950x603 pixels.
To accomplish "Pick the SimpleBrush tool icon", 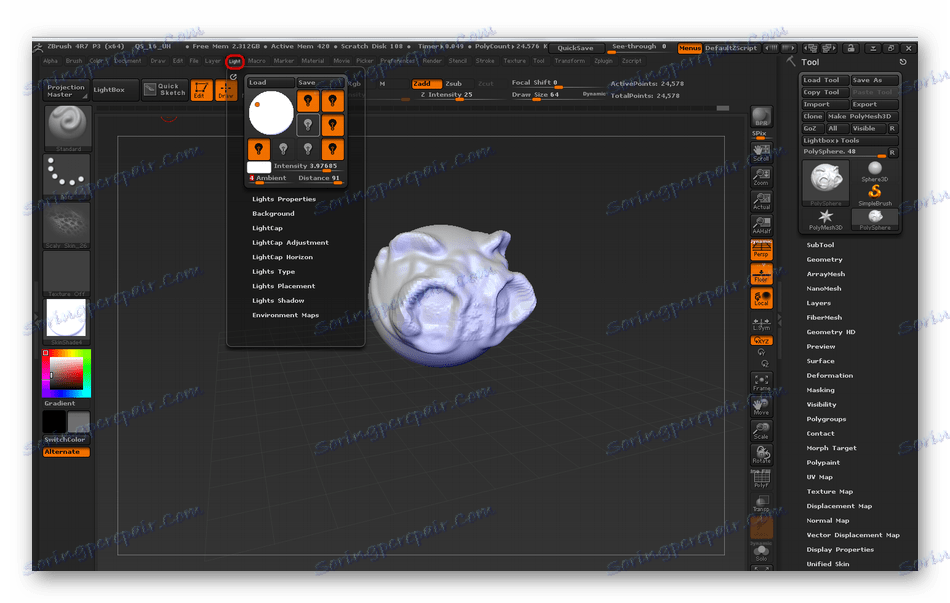I will [874, 190].
